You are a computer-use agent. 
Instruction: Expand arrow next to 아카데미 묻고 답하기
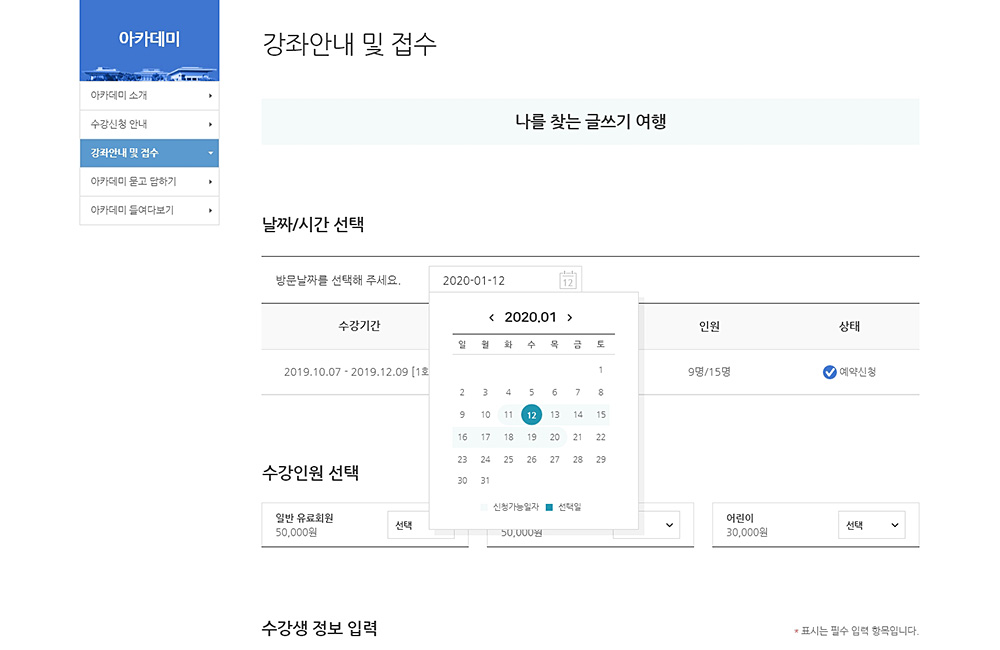tap(210, 182)
